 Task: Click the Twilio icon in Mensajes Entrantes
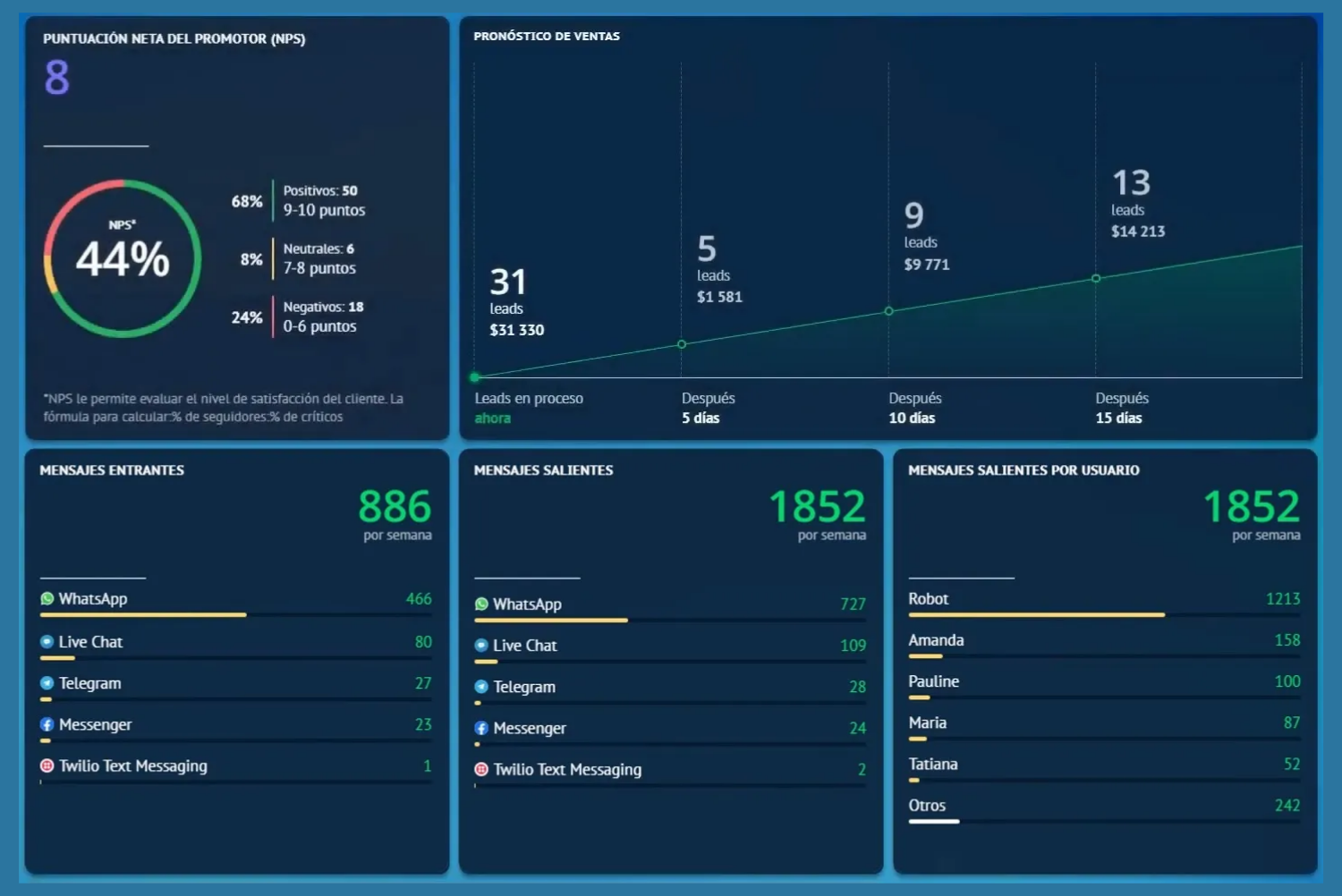47,765
